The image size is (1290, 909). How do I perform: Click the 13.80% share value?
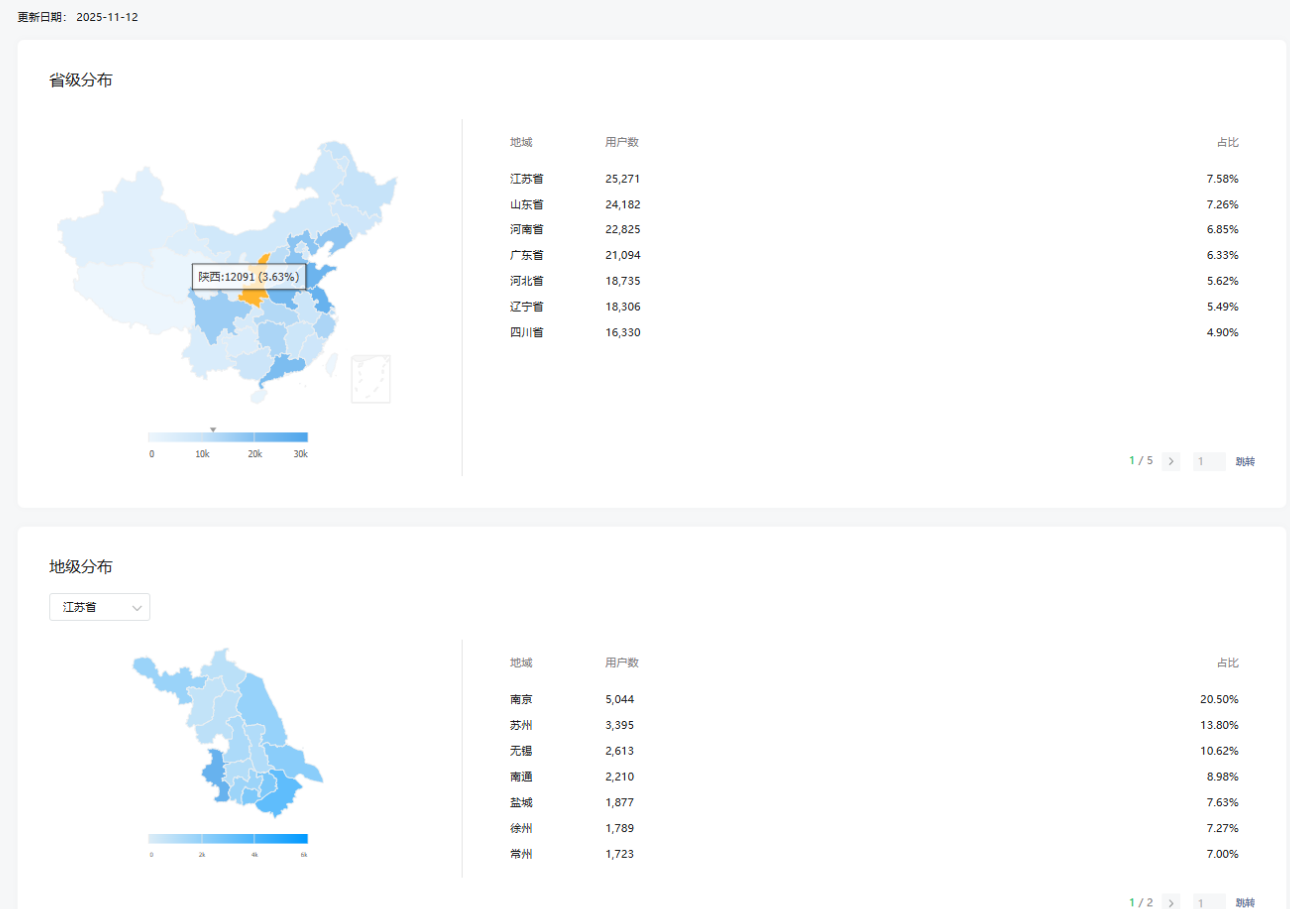click(1220, 725)
